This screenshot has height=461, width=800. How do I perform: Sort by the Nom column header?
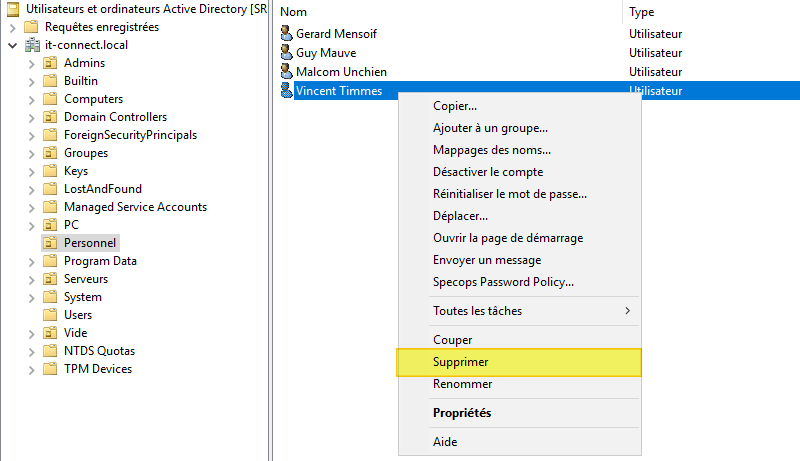coord(293,11)
